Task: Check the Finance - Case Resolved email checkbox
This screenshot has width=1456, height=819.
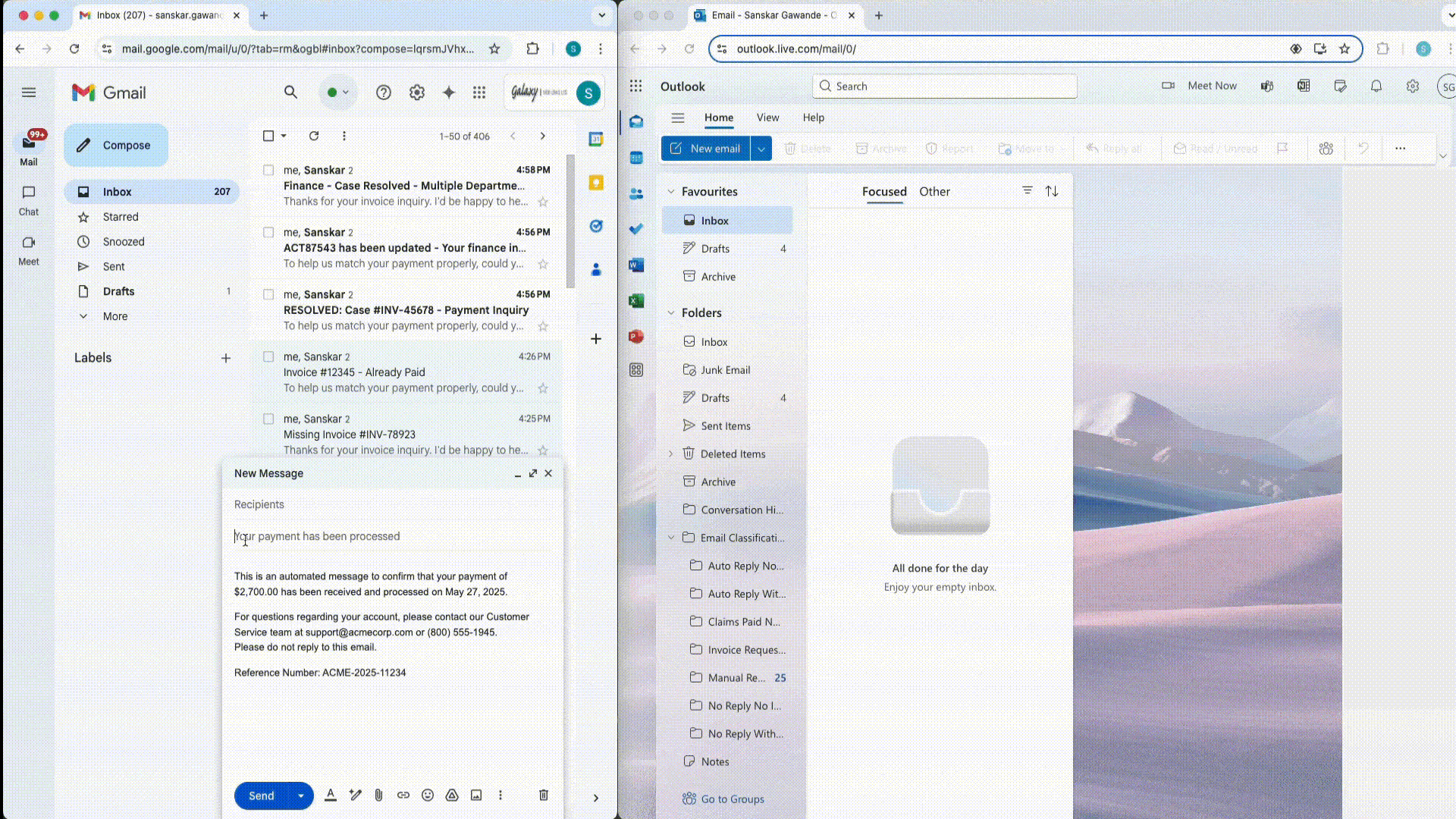Action: point(268,171)
